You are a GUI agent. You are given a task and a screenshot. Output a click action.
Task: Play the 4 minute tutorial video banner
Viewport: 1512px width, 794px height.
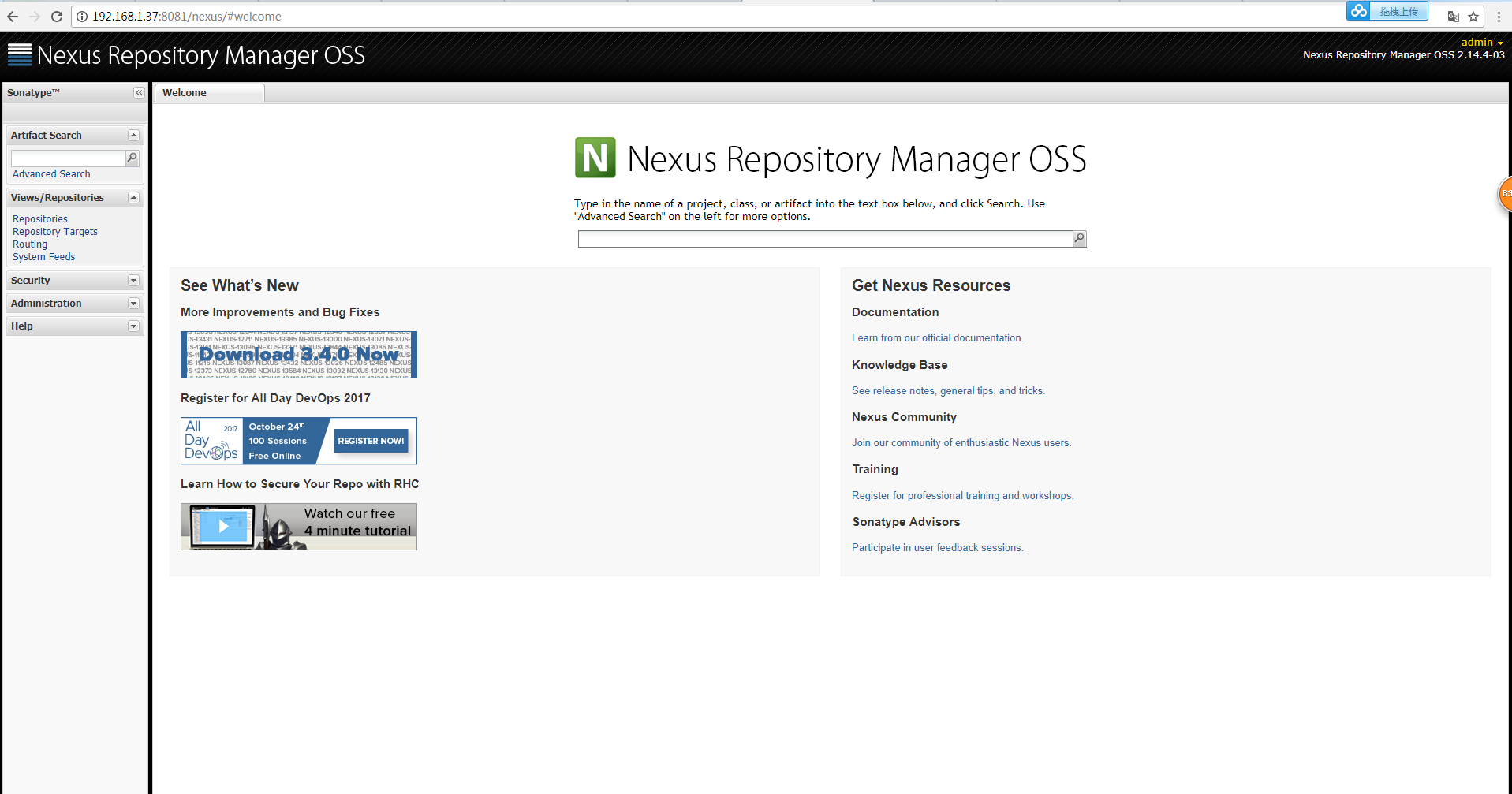pos(299,527)
